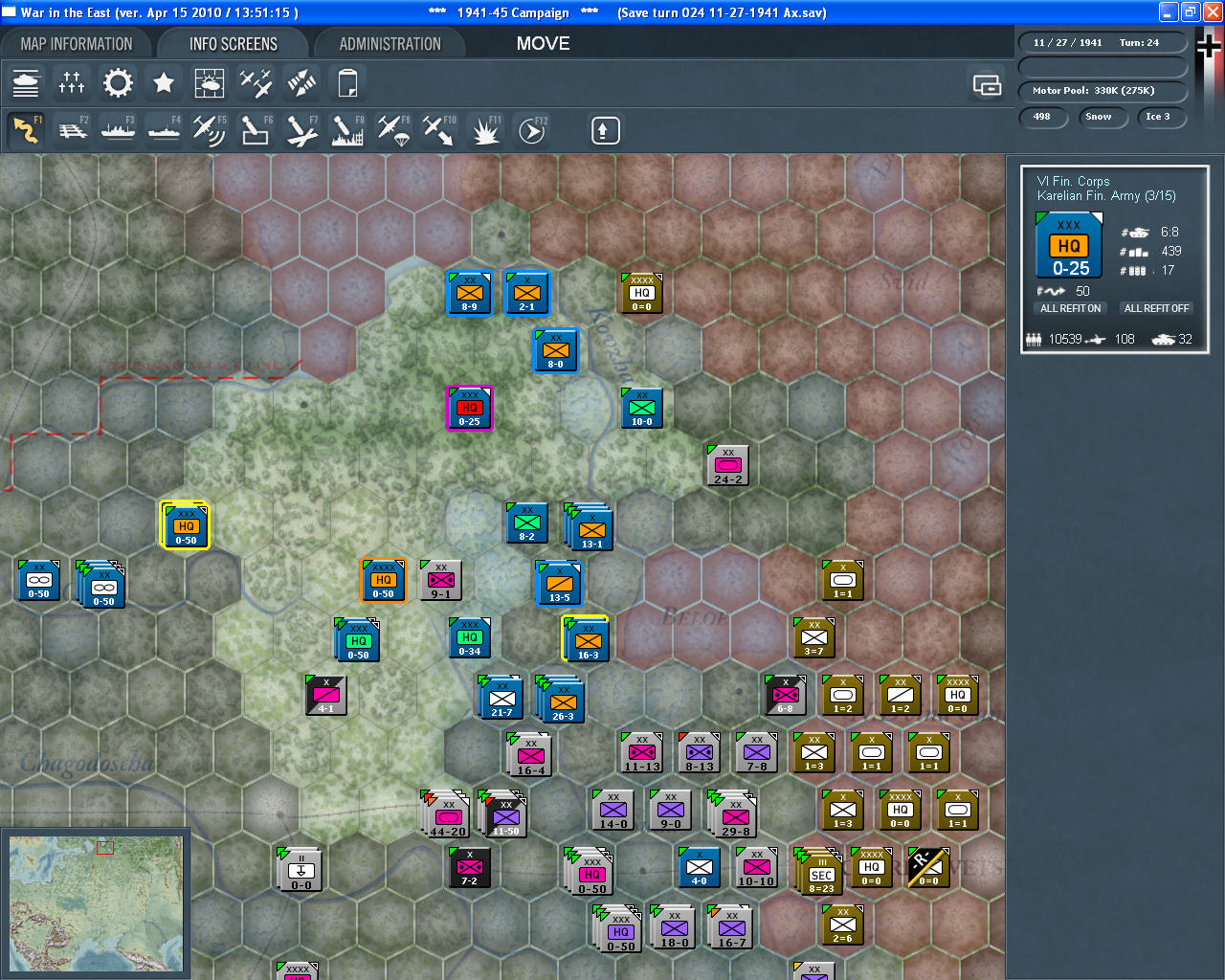Viewport: 1225px width, 980px height.
Task: Select the yellow-bordered unit labeled 16-3
Action: 587,639
